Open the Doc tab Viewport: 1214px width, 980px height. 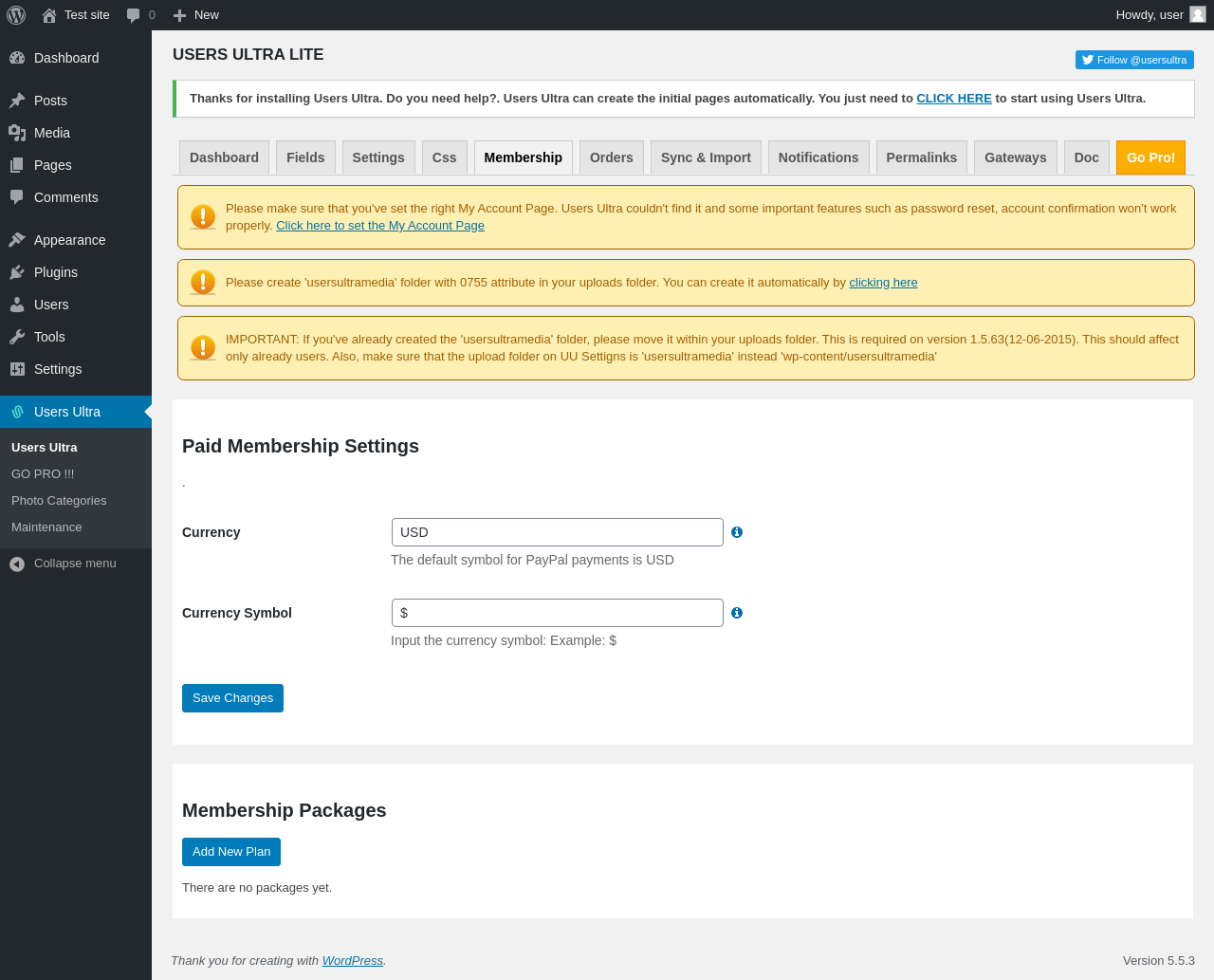pos(1087,157)
